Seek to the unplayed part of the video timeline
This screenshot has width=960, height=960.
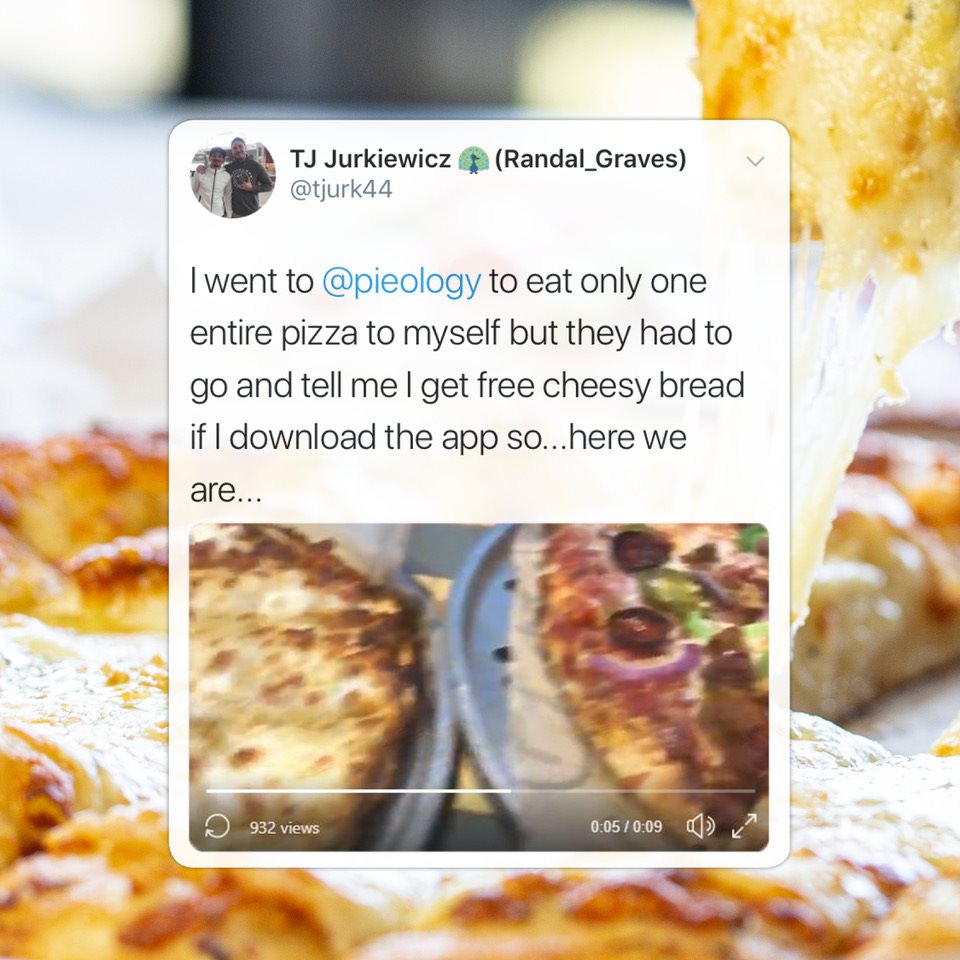(633, 791)
